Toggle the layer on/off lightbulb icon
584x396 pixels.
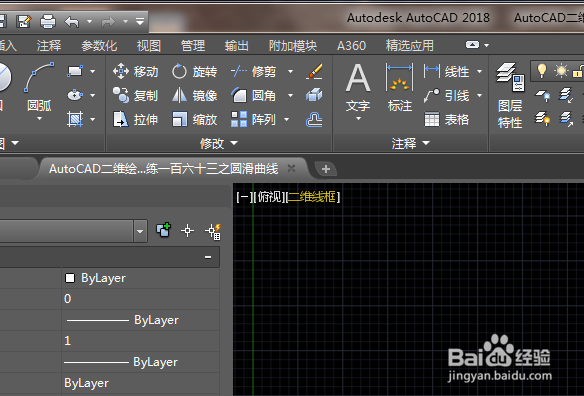coord(542,70)
